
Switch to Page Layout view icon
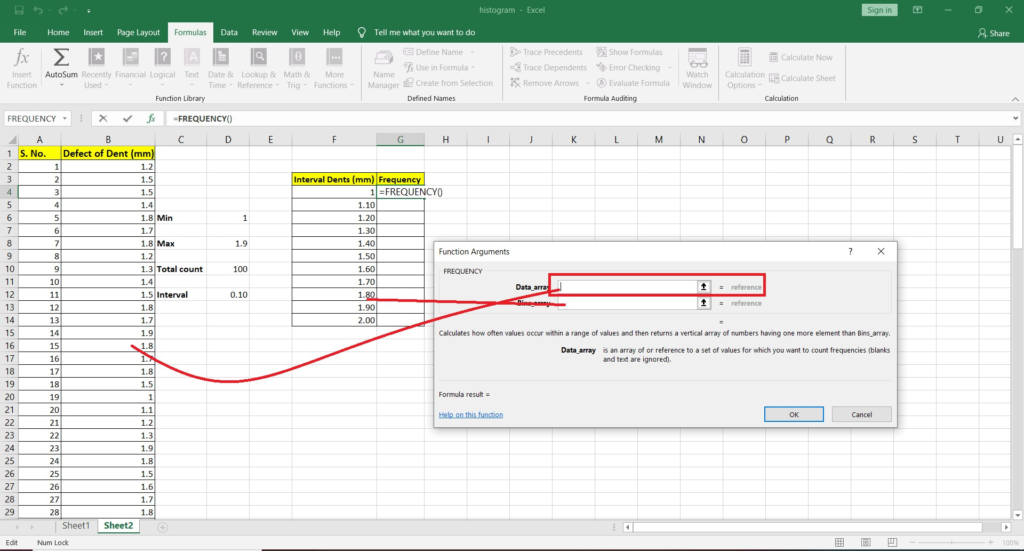tap(865, 543)
